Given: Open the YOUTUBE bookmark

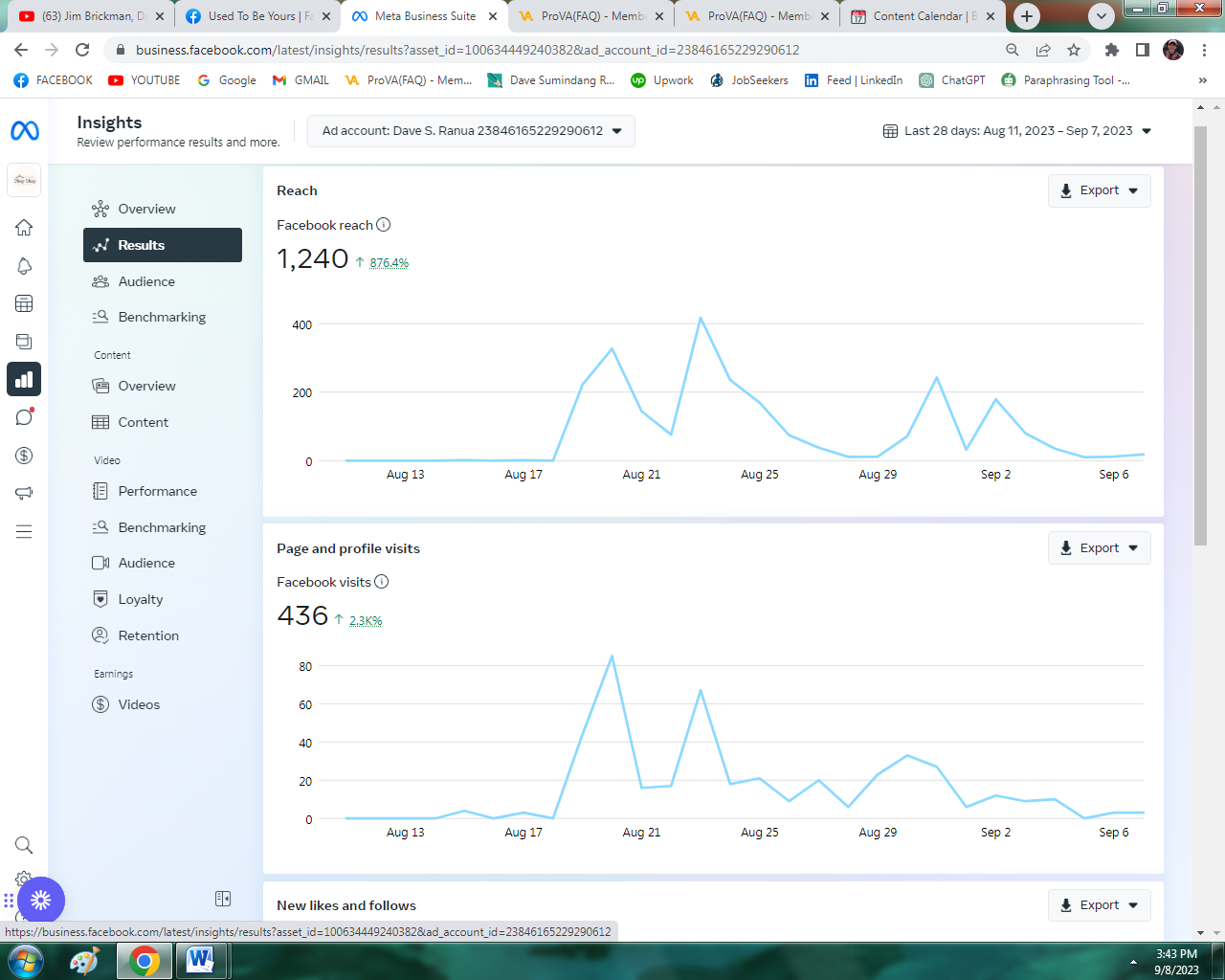Looking at the screenshot, I should [145, 80].
